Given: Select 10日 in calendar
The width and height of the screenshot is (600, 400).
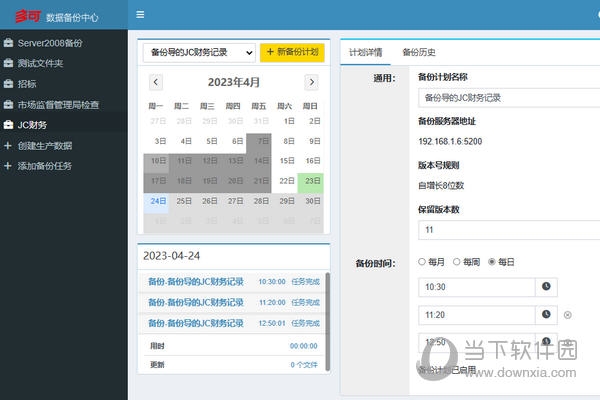Looking at the screenshot, I should [158, 161].
